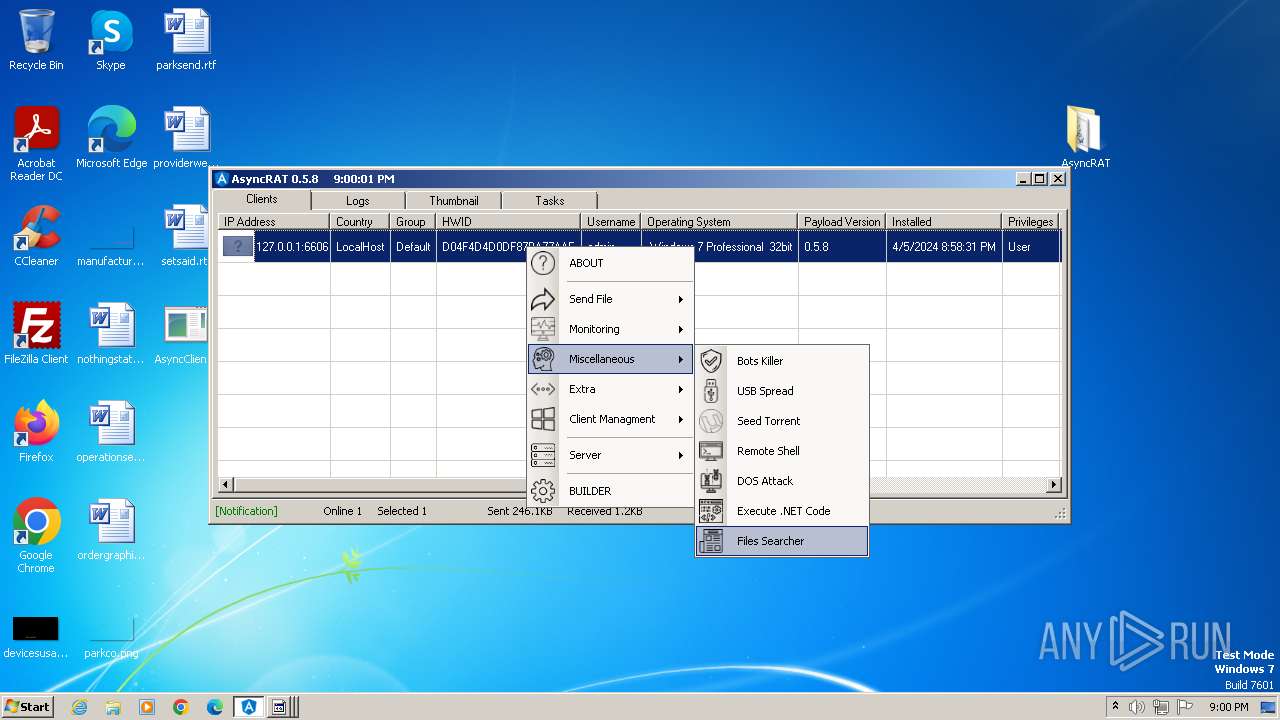Open Firefox desktop shortcut
1280x720 pixels.
(36, 432)
